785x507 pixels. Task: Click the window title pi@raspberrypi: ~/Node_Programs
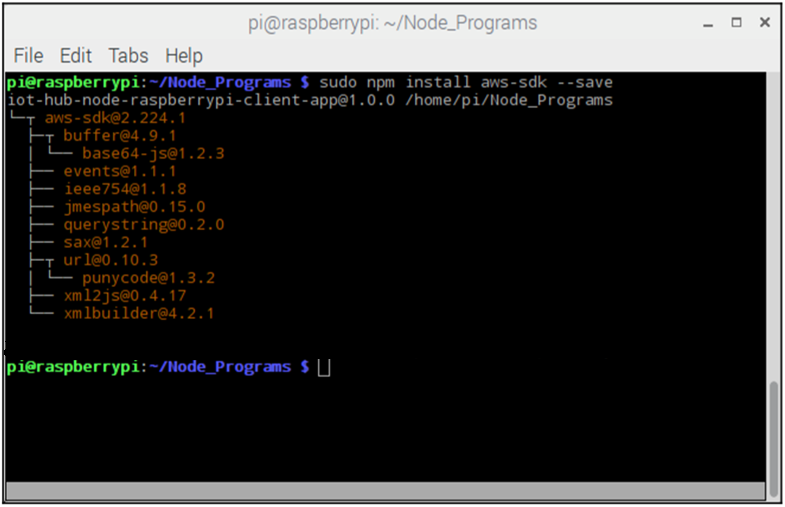pos(392,23)
